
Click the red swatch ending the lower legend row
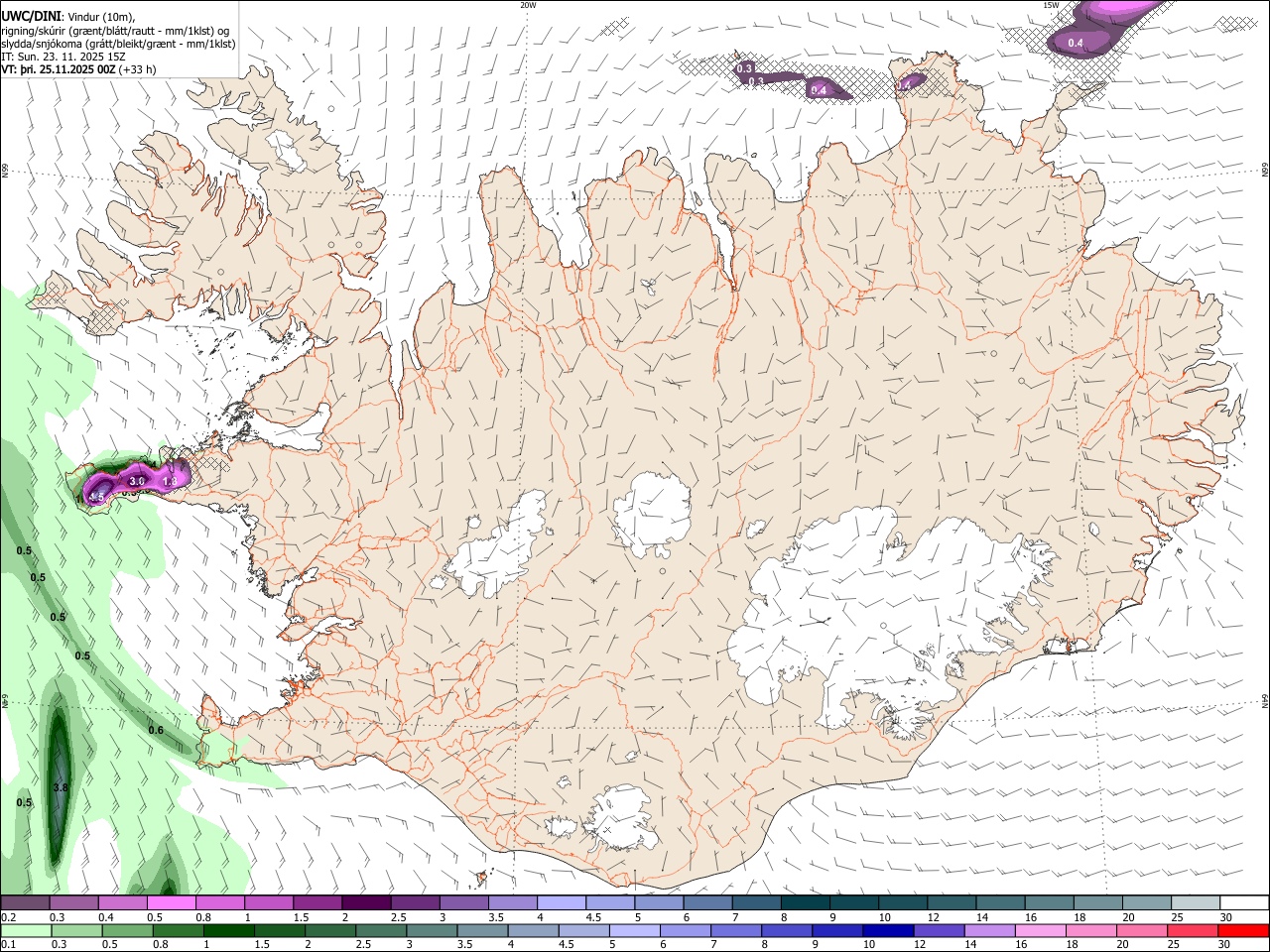click(x=1243, y=931)
